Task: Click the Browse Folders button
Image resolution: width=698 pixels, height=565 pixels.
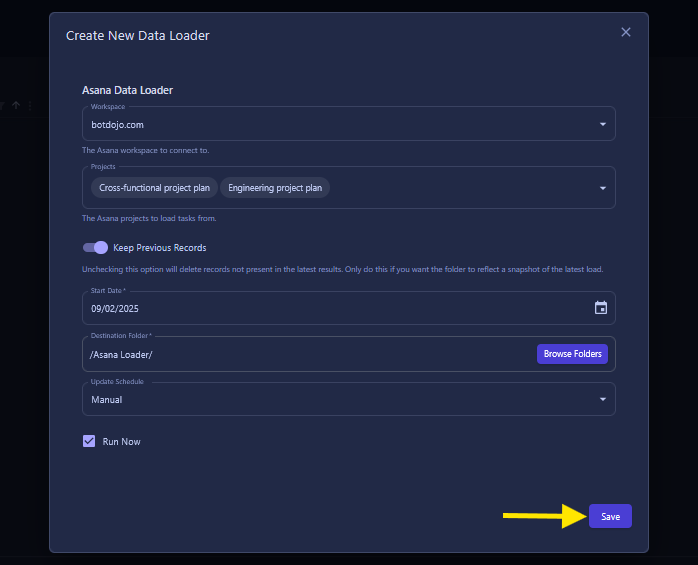Action: click(x=572, y=354)
